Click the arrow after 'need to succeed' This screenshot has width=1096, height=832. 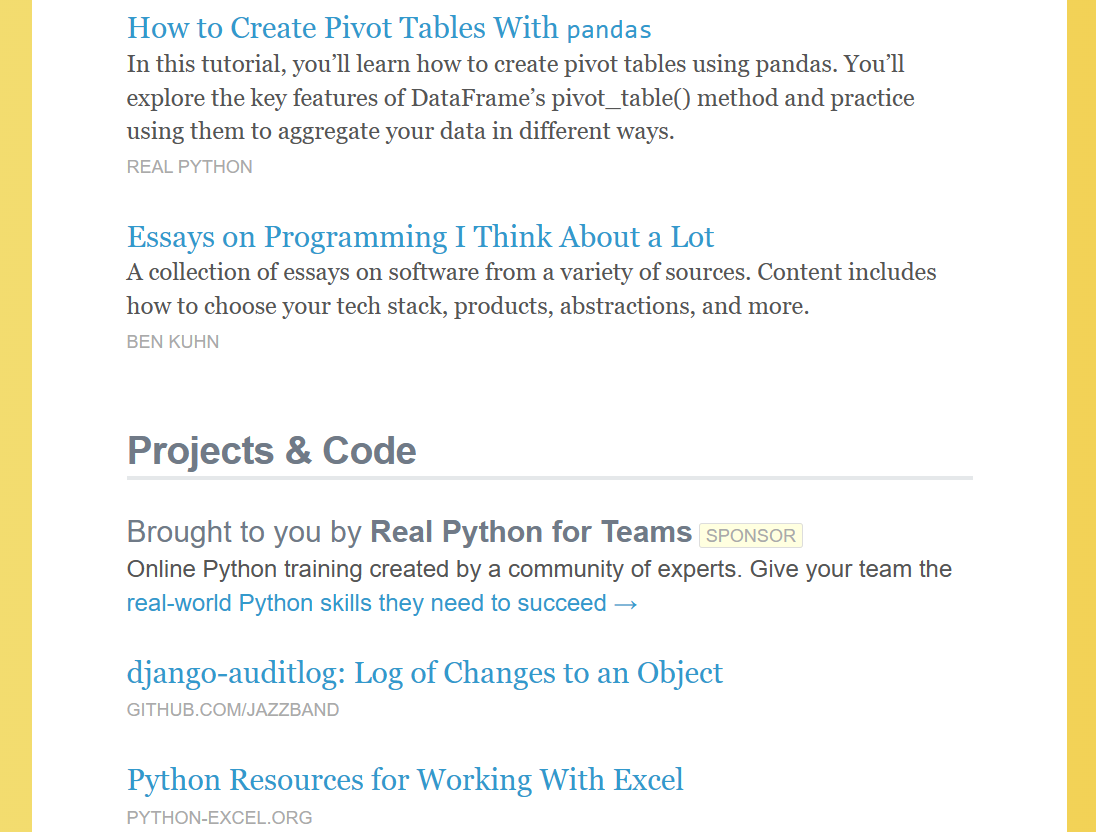pyautogui.click(x=626, y=603)
